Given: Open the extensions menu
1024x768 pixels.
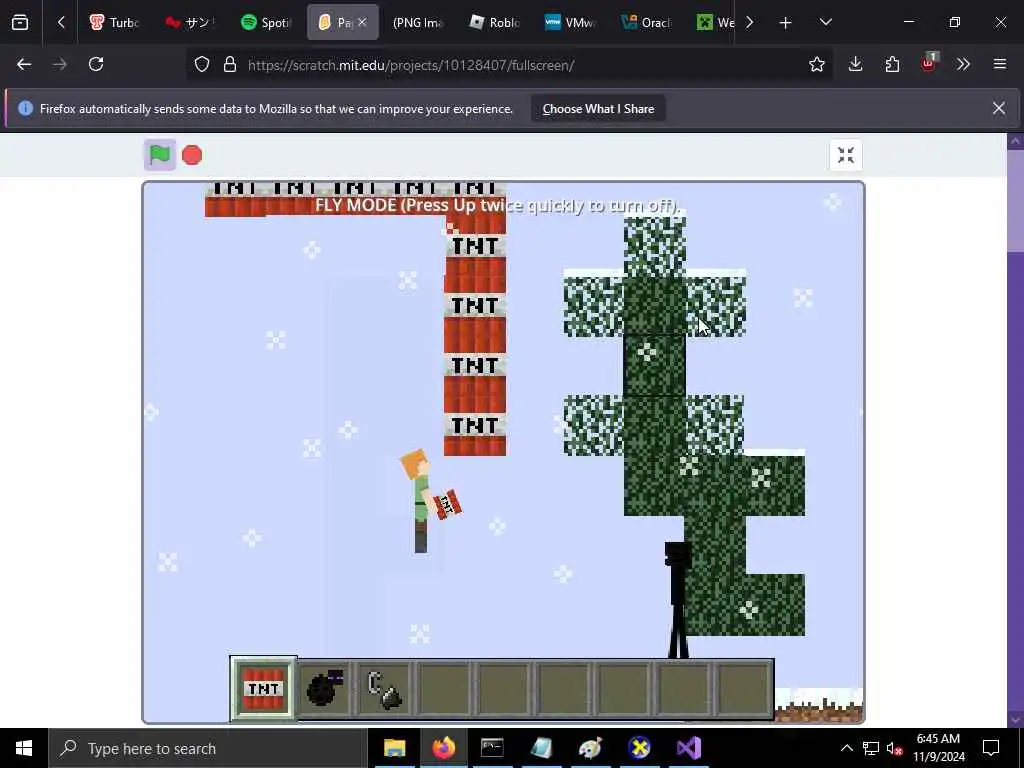Looking at the screenshot, I should pyautogui.click(x=892, y=64).
